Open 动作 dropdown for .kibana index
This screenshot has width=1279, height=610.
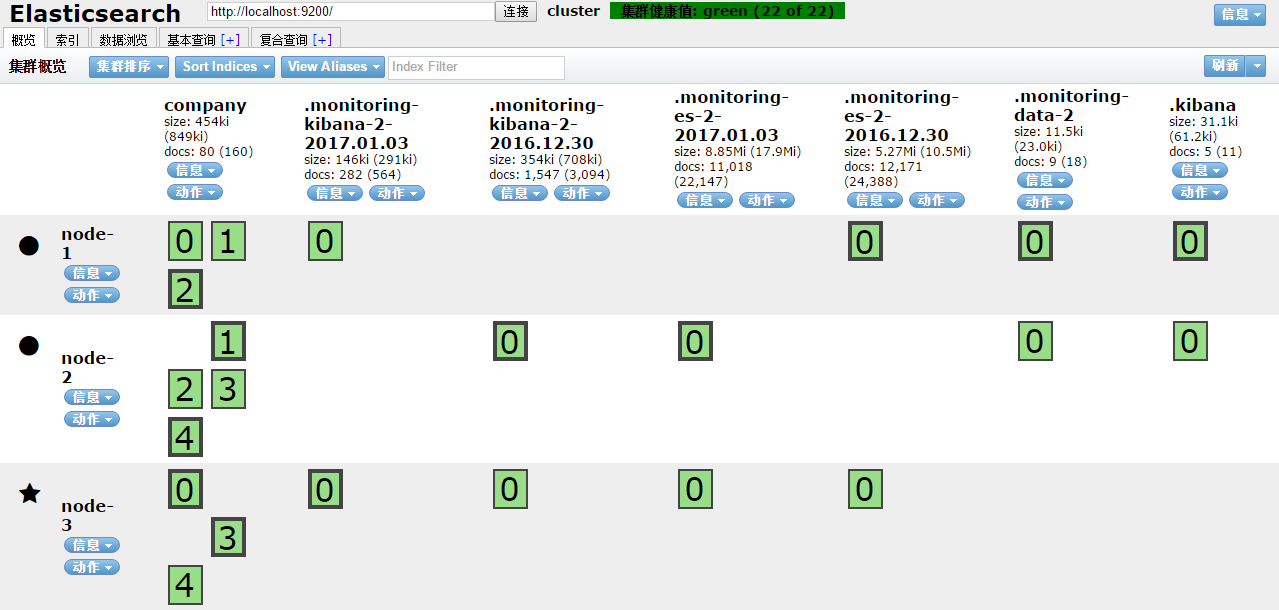point(1200,192)
